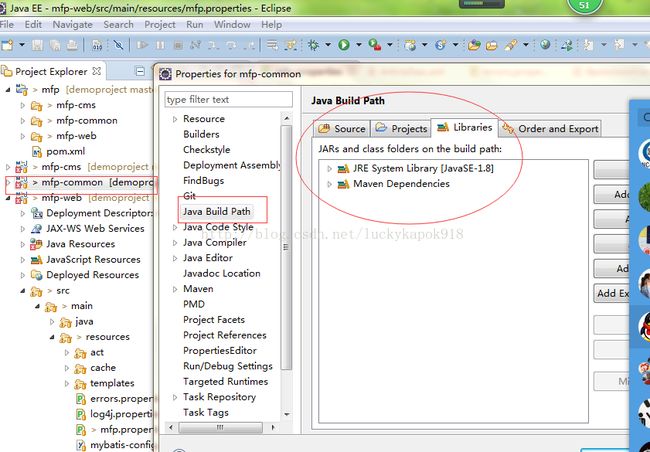Select FindBugs in properties list
The image size is (650, 452).
coord(204,181)
